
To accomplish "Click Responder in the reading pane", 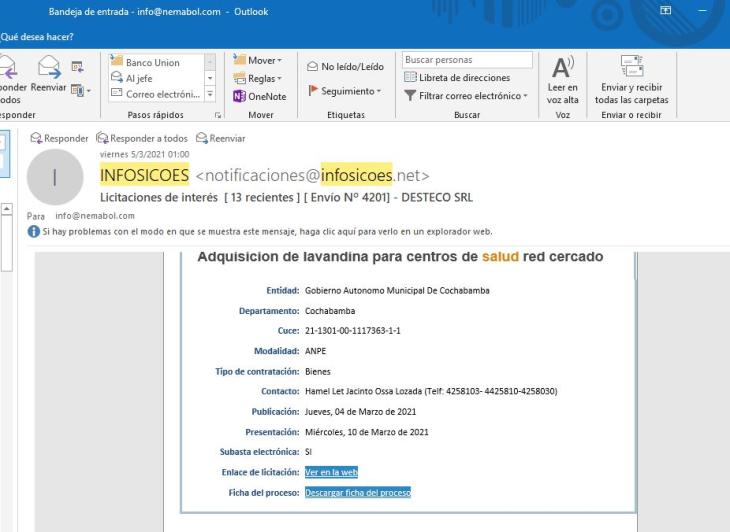I will 59,138.
